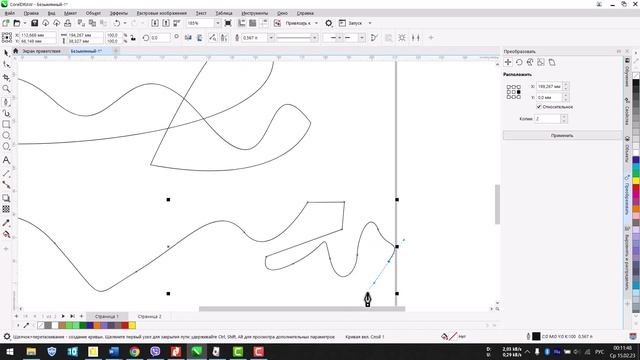The height and width of the screenshot is (360, 640).
Task: Select bottom-left anchor point in docker grid
Action: click(509, 97)
